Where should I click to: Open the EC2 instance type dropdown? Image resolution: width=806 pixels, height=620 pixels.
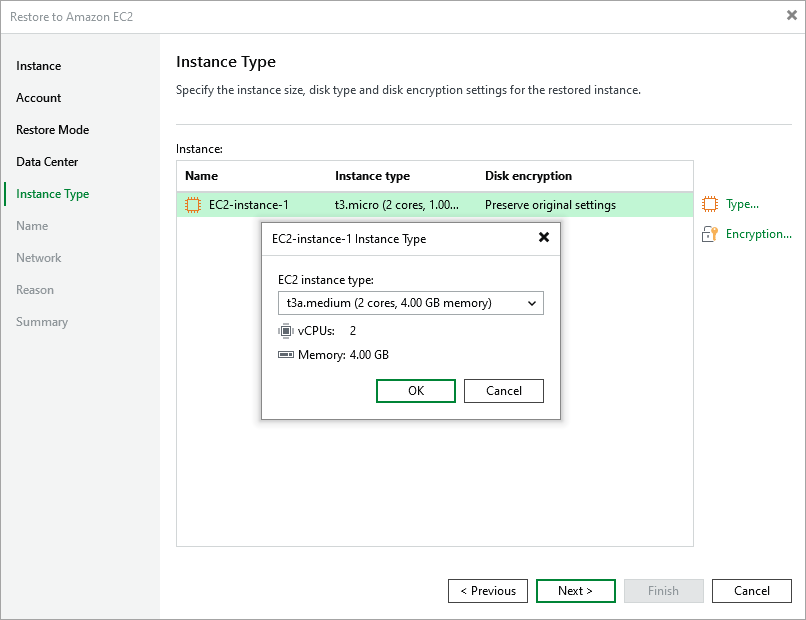pos(535,302)
